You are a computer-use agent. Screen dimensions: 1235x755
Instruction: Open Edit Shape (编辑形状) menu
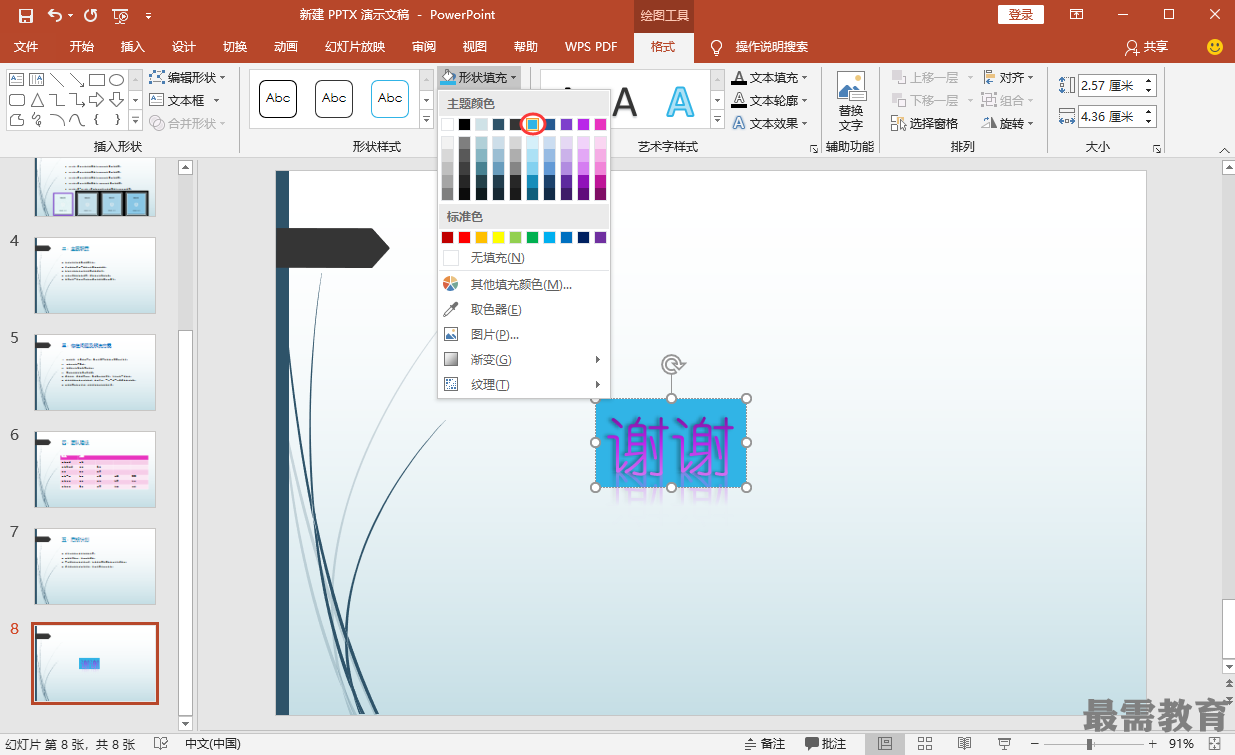[x=188, y=77]
